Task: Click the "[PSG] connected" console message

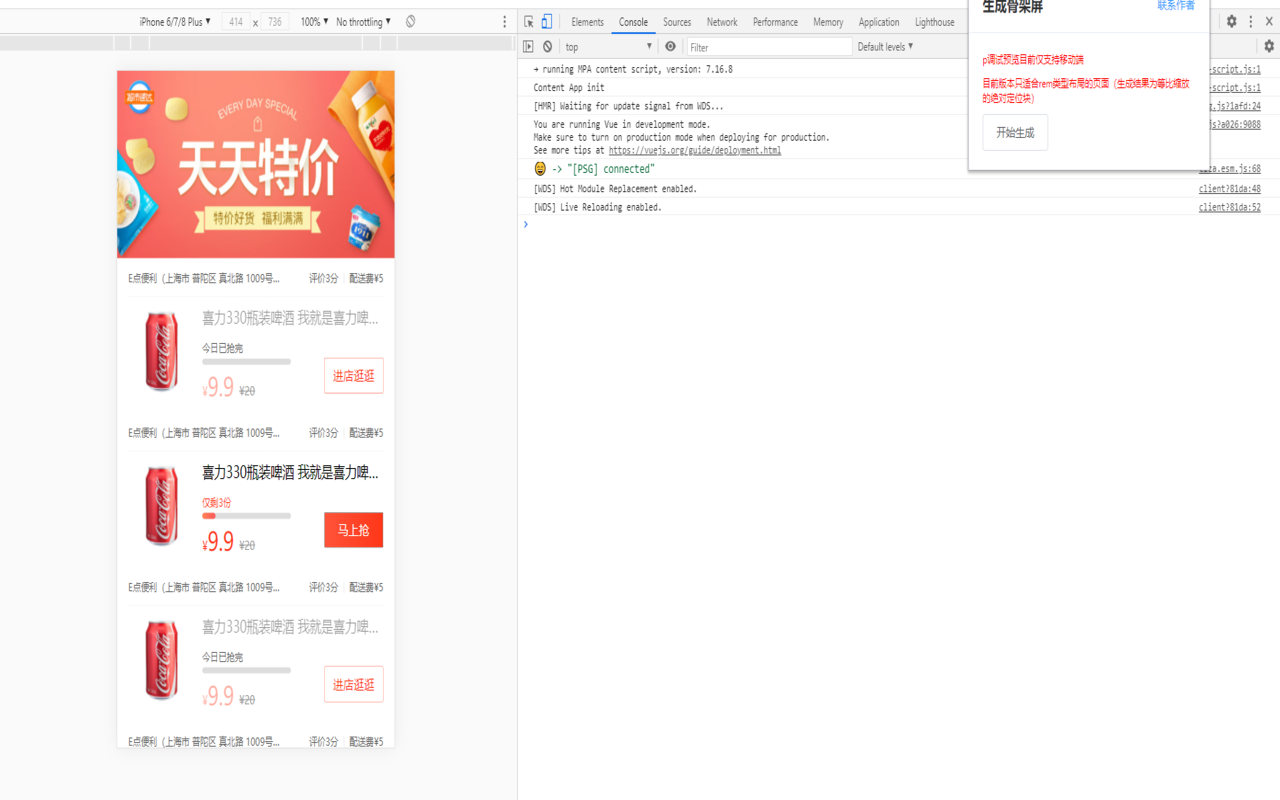Action: (x=611, y=169)
